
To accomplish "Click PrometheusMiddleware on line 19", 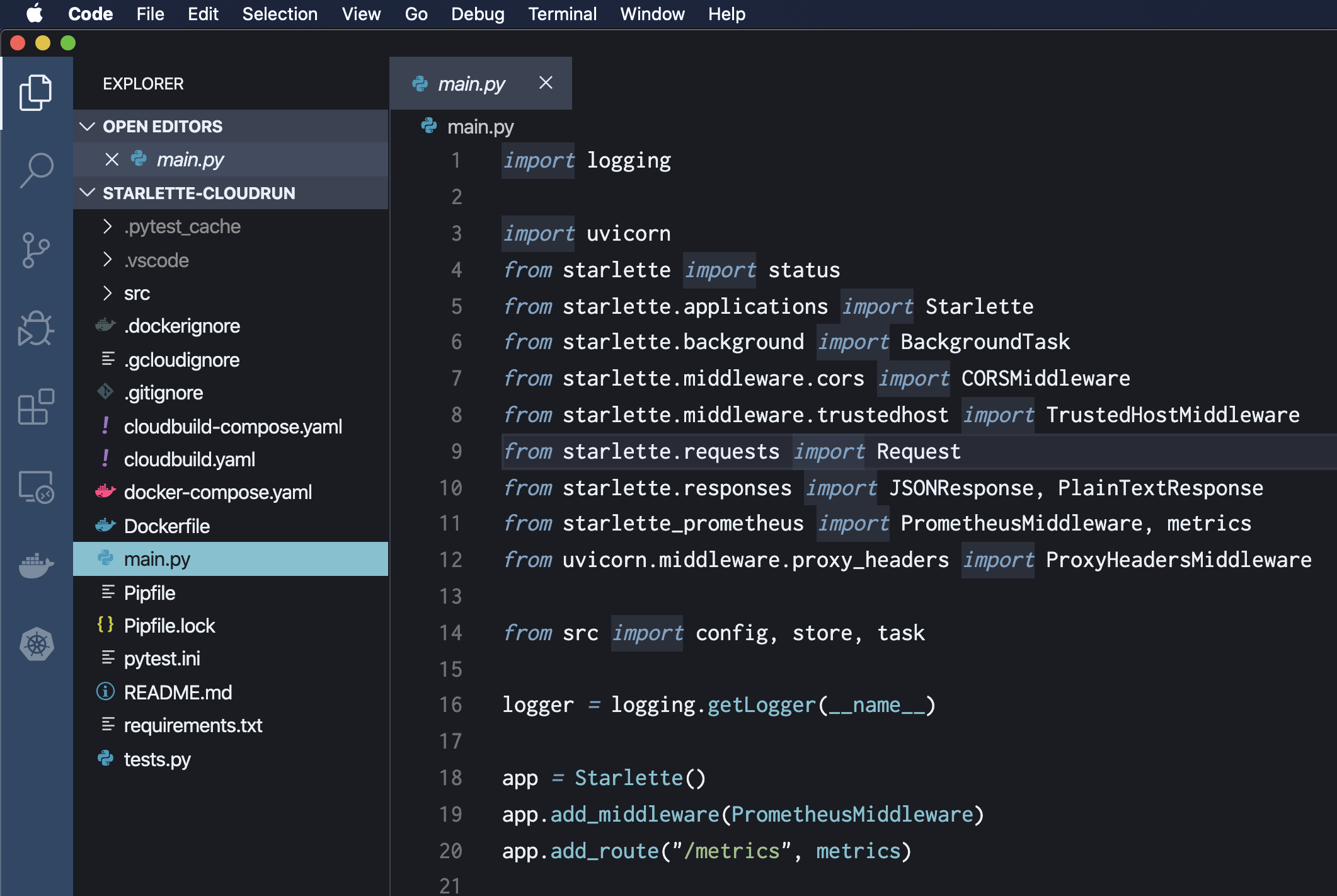I will tap(852, 814).
